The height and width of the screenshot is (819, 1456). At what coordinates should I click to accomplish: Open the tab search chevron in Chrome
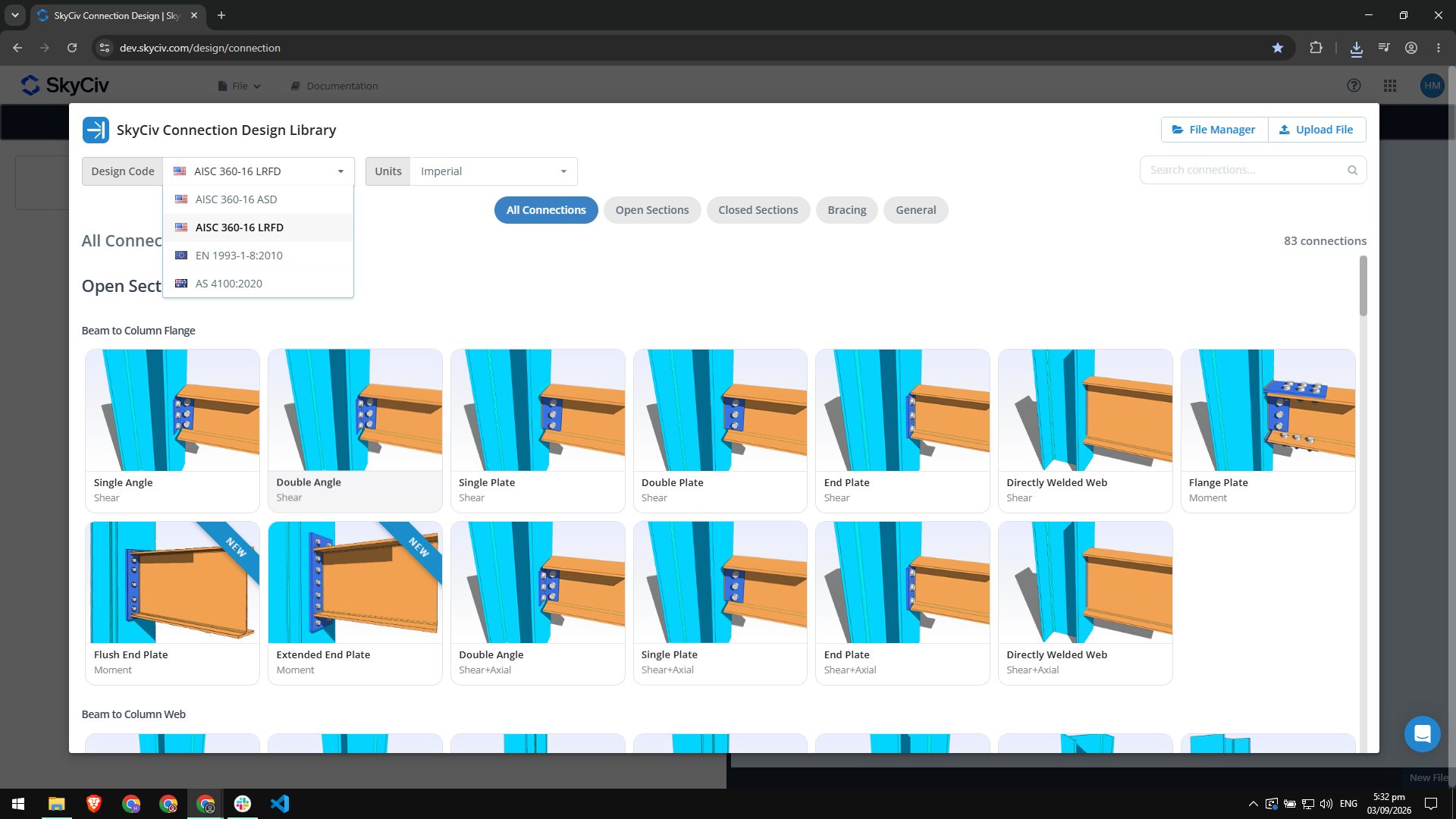pyautogui.click(x=14, y=15)
